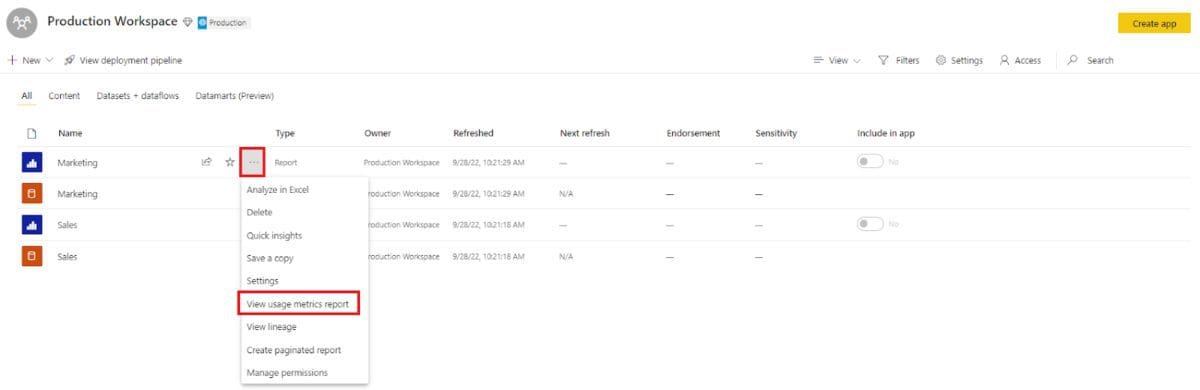Screen dimensions: 1200x390
Task: Sort by the Next refresh column header
Action: click(585, 133)
